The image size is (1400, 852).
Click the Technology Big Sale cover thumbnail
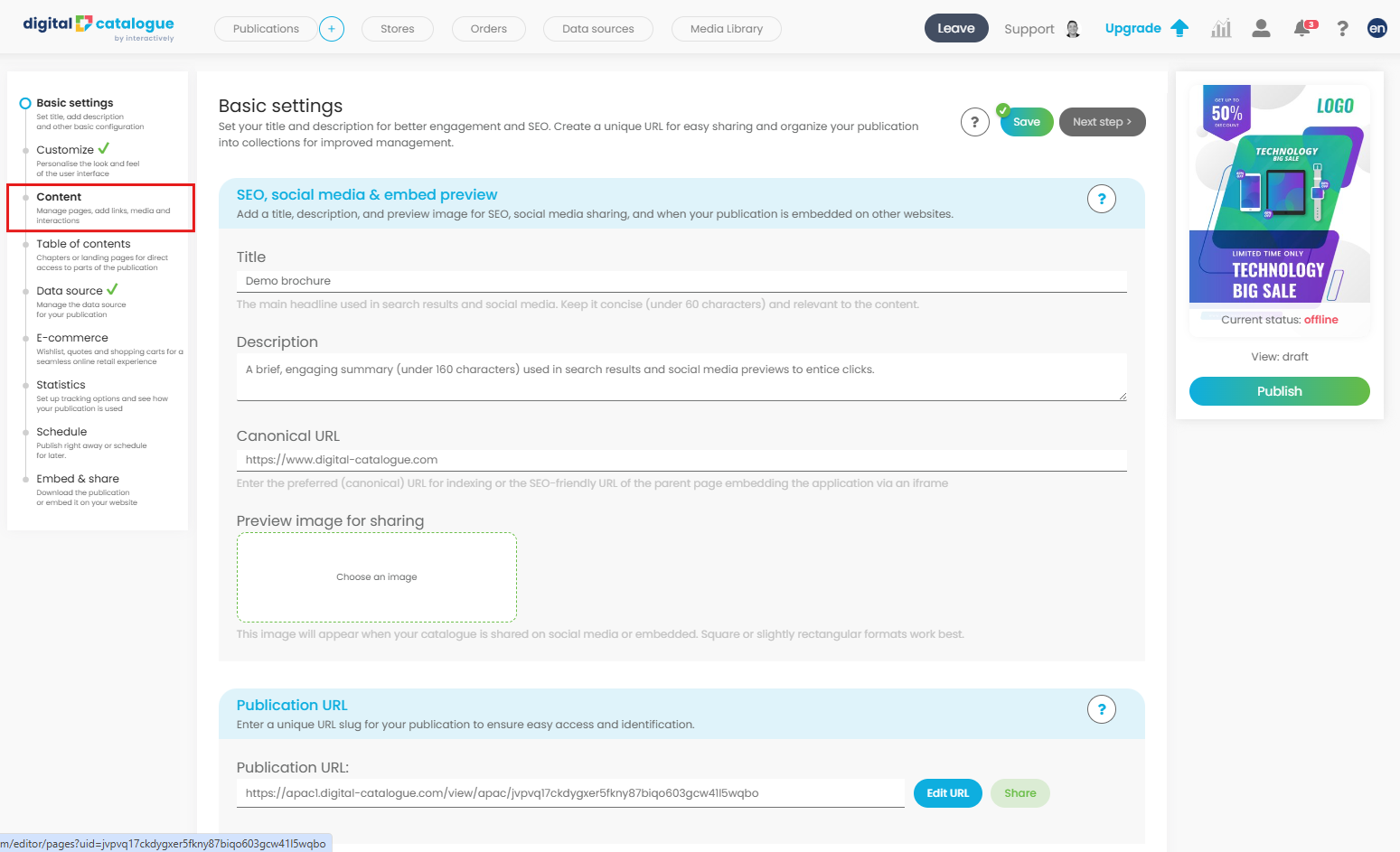coord(1279,194)
